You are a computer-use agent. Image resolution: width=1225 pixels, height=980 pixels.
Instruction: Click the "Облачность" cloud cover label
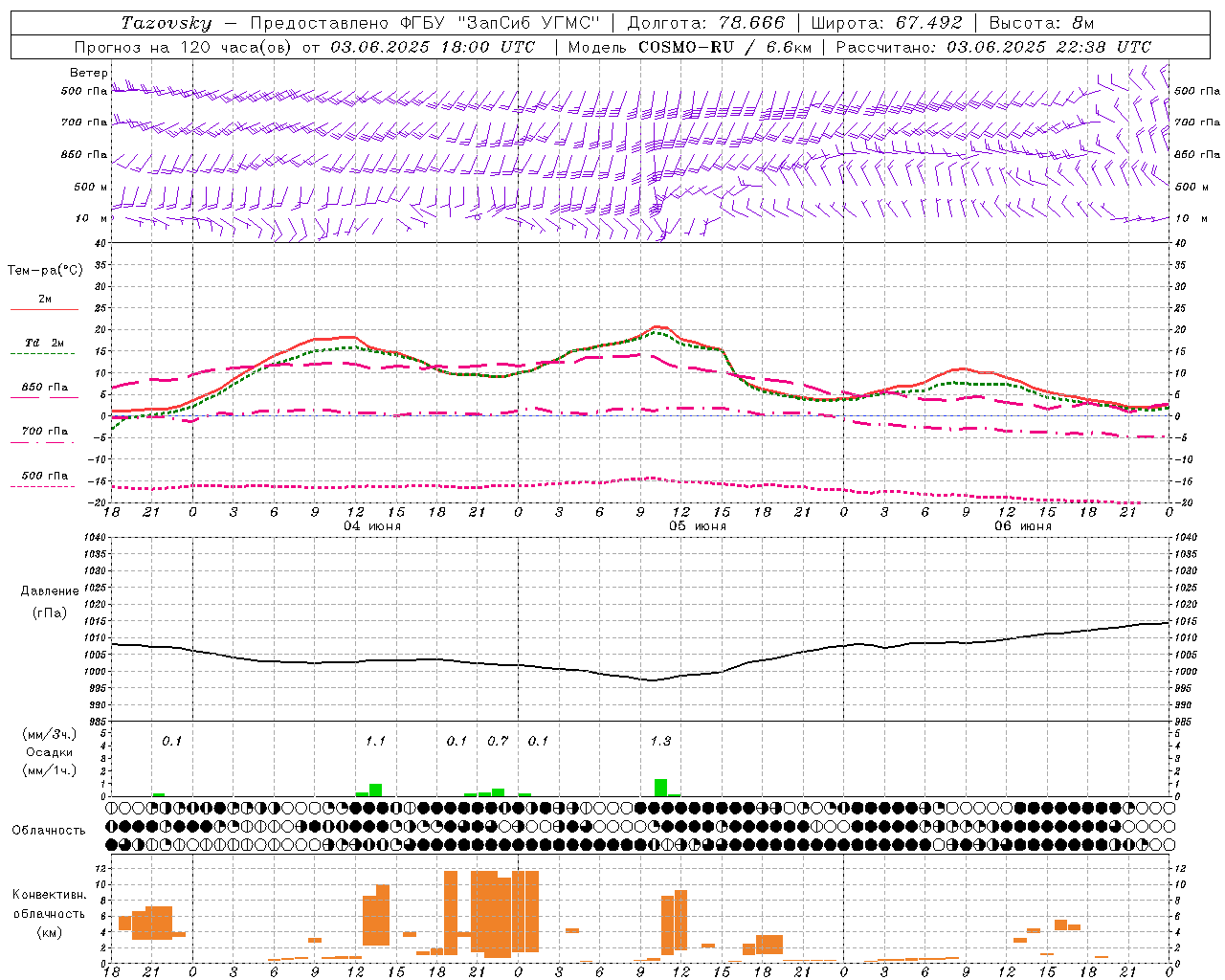click(48, 830)
